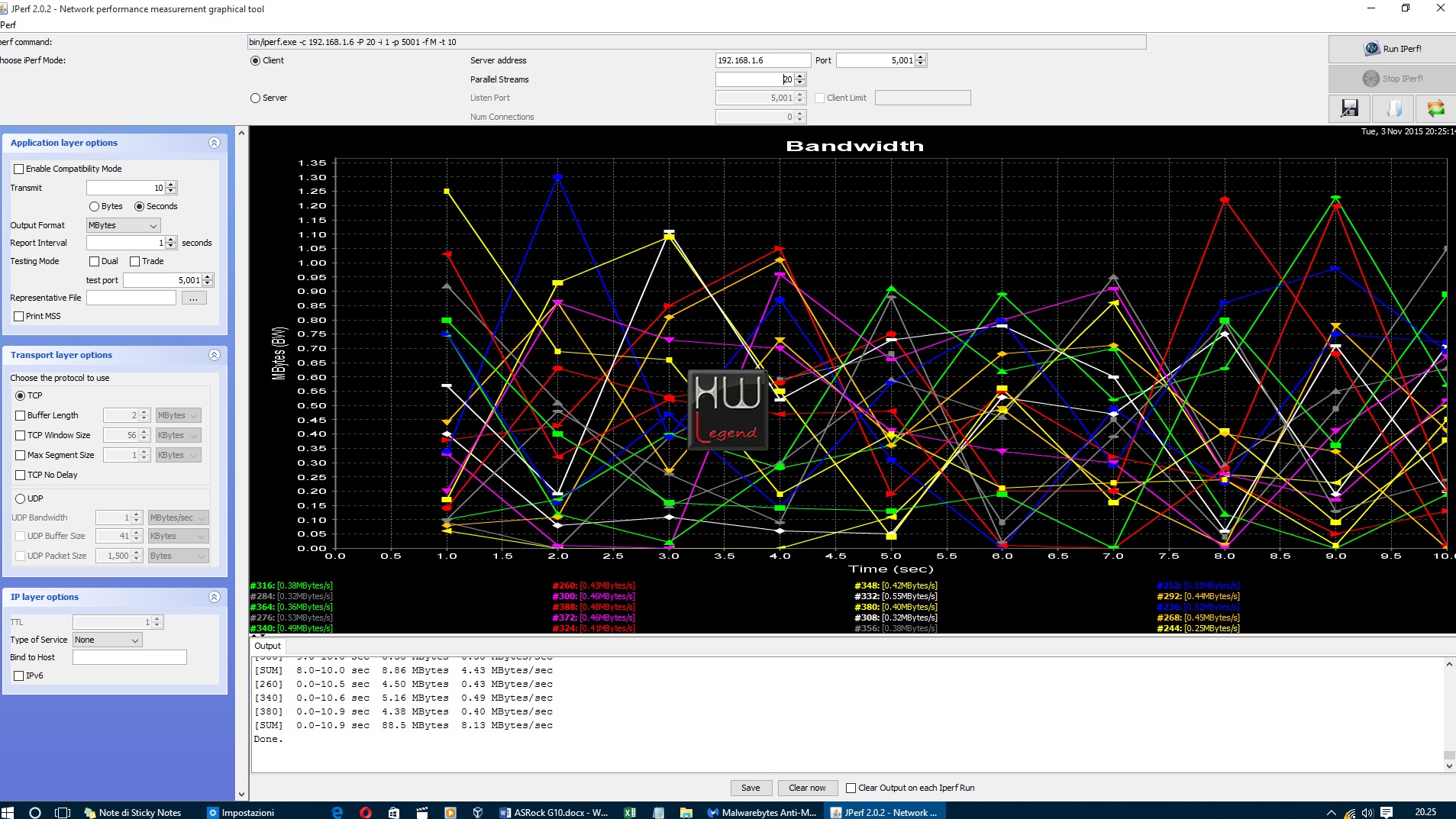
Task: Click the output pane scrollbar down arrow
Action: coord(1448,766)
